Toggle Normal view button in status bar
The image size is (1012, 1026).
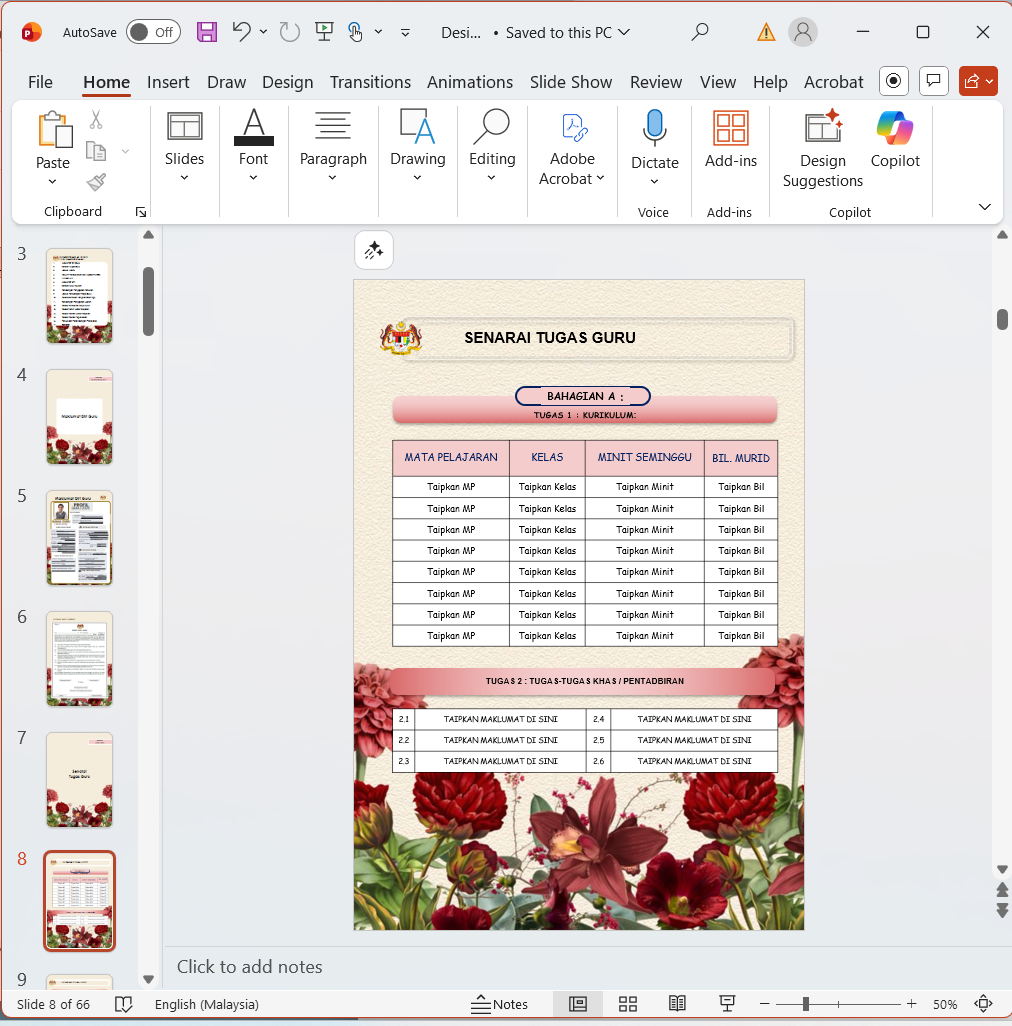tap(578, 1004)
